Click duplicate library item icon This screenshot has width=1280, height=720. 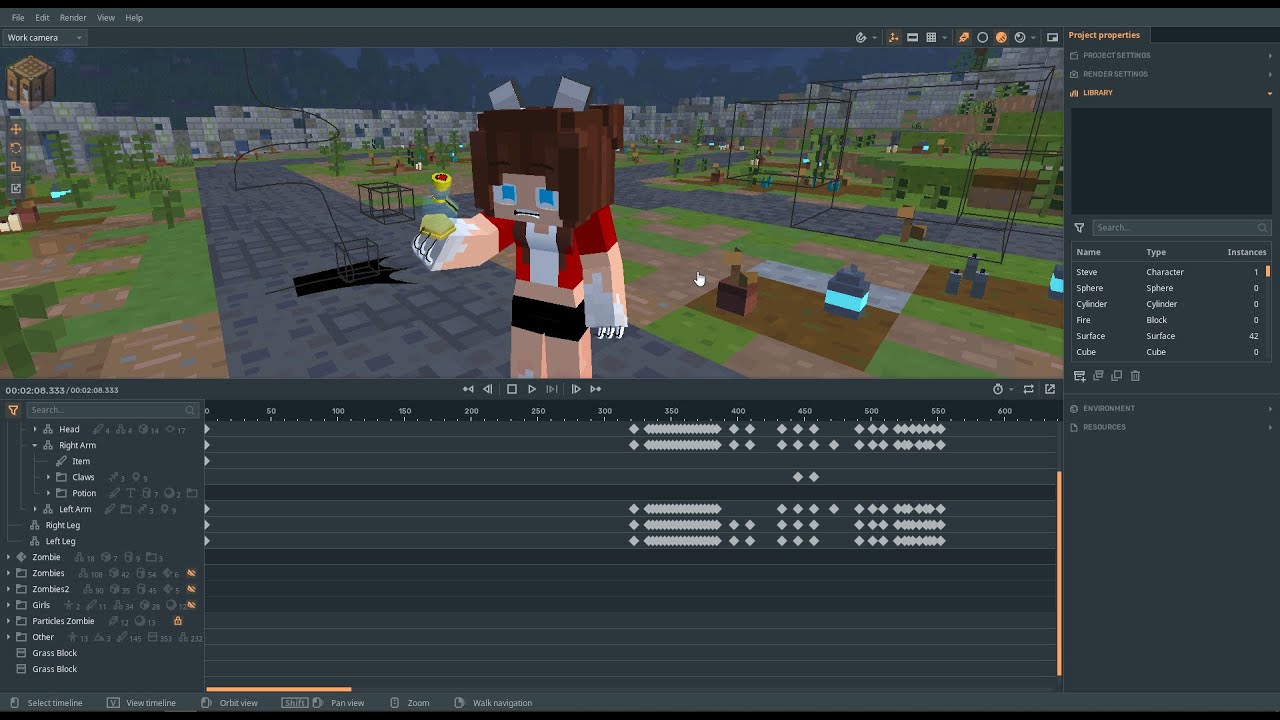click(x=1117, y=376)
